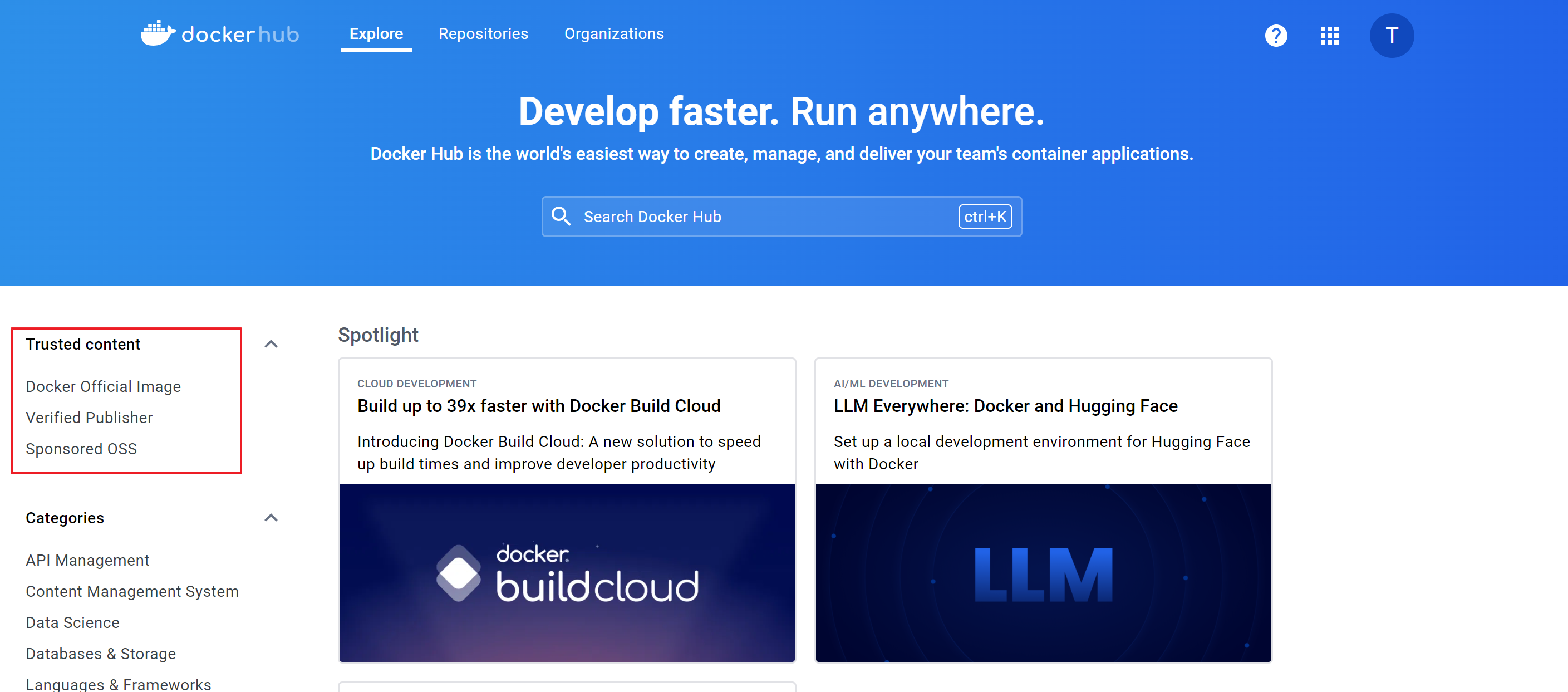Open the LLM Hugging Face banner image

pyautogui.click(x=1043, y=572)
